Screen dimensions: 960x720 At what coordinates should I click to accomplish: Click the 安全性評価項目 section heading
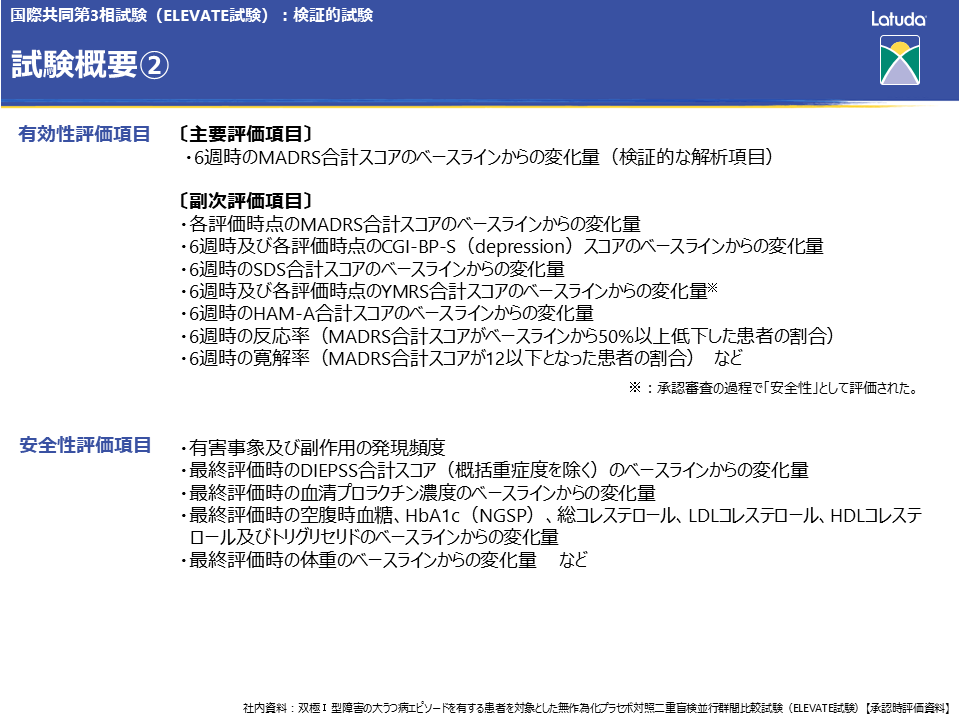click(x=85, y=445)
